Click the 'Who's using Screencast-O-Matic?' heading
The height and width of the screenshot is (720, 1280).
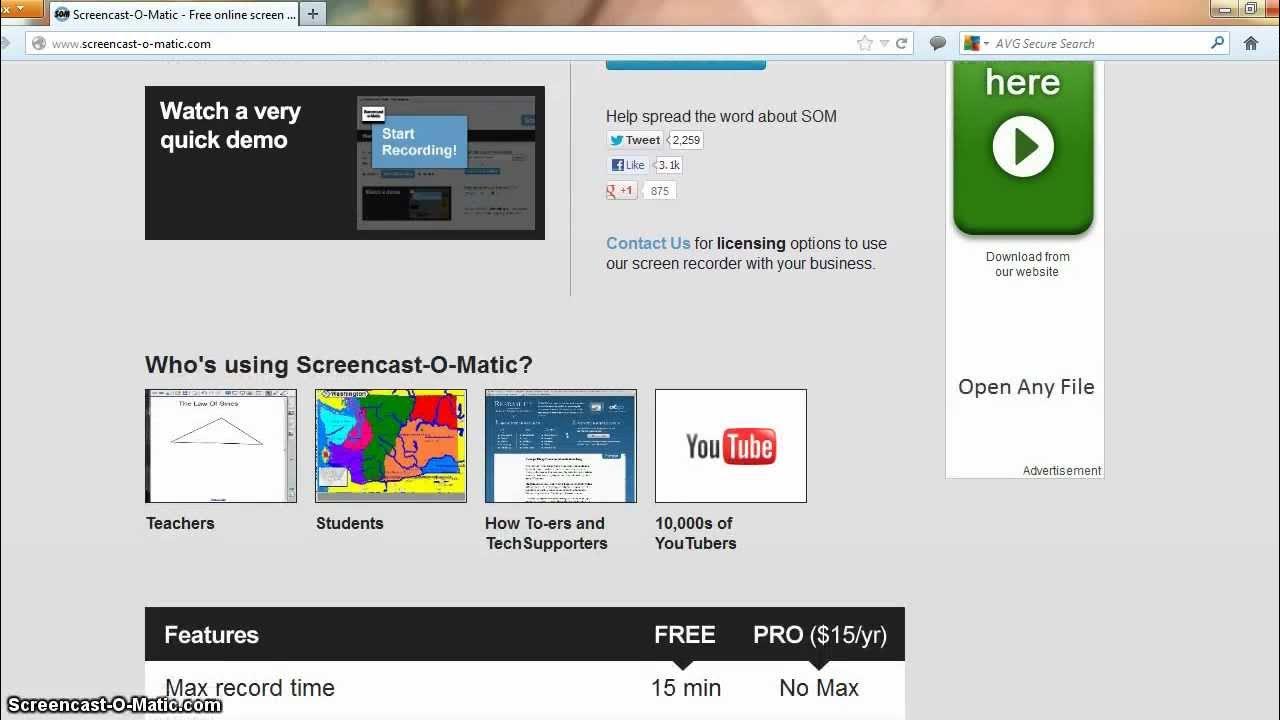coord(339,365)
